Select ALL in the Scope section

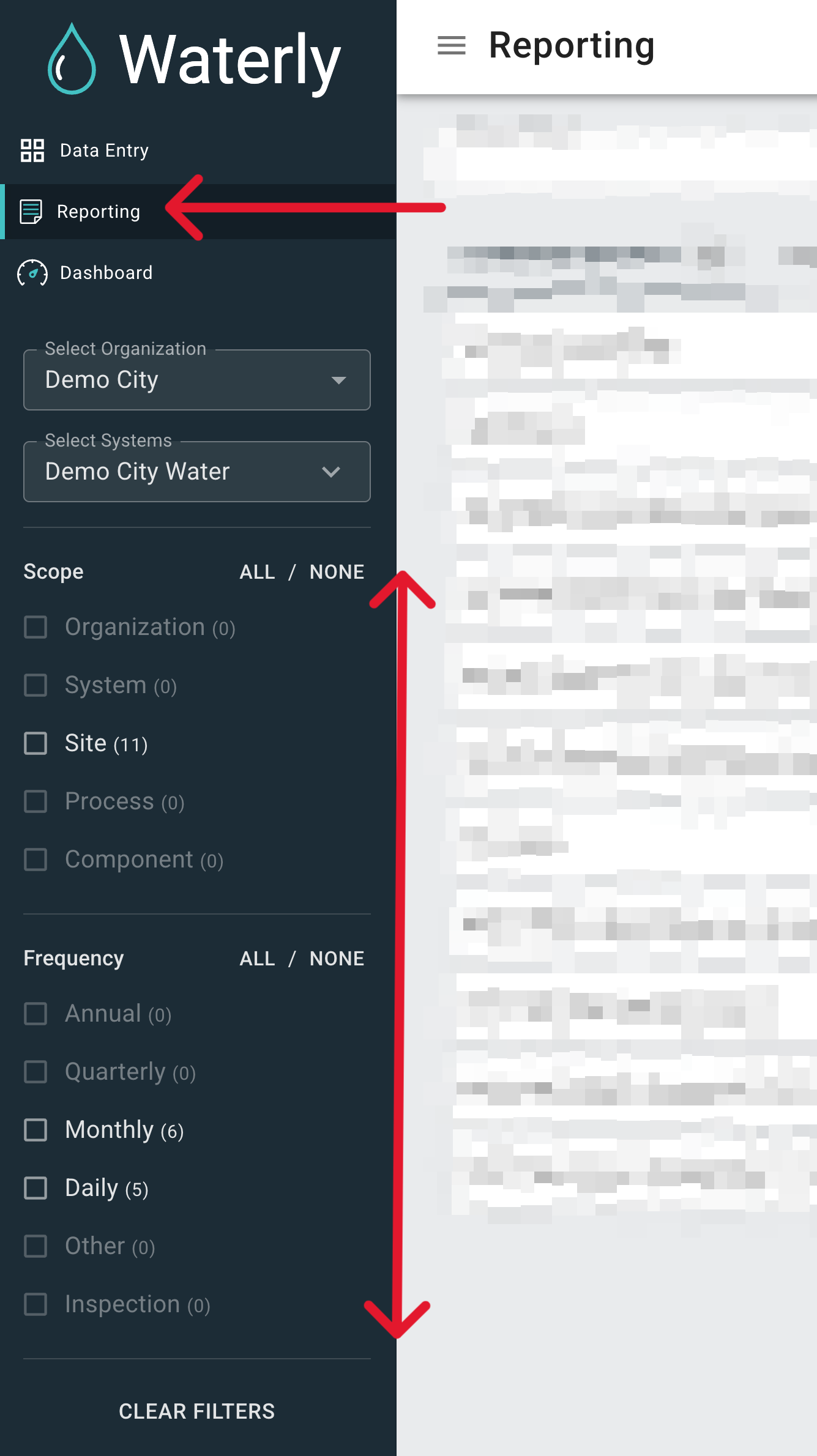coord(258,572)
